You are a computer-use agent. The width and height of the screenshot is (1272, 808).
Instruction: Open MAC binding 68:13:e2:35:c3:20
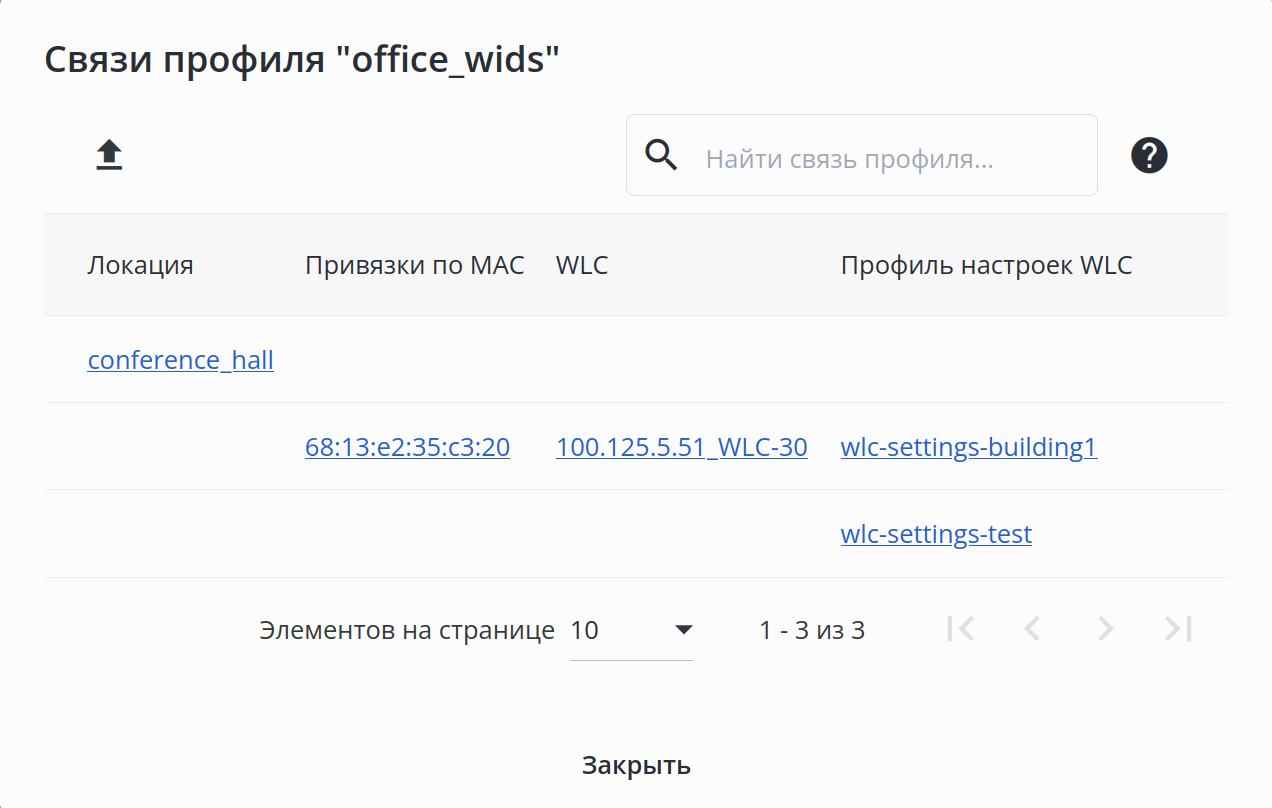407,447
